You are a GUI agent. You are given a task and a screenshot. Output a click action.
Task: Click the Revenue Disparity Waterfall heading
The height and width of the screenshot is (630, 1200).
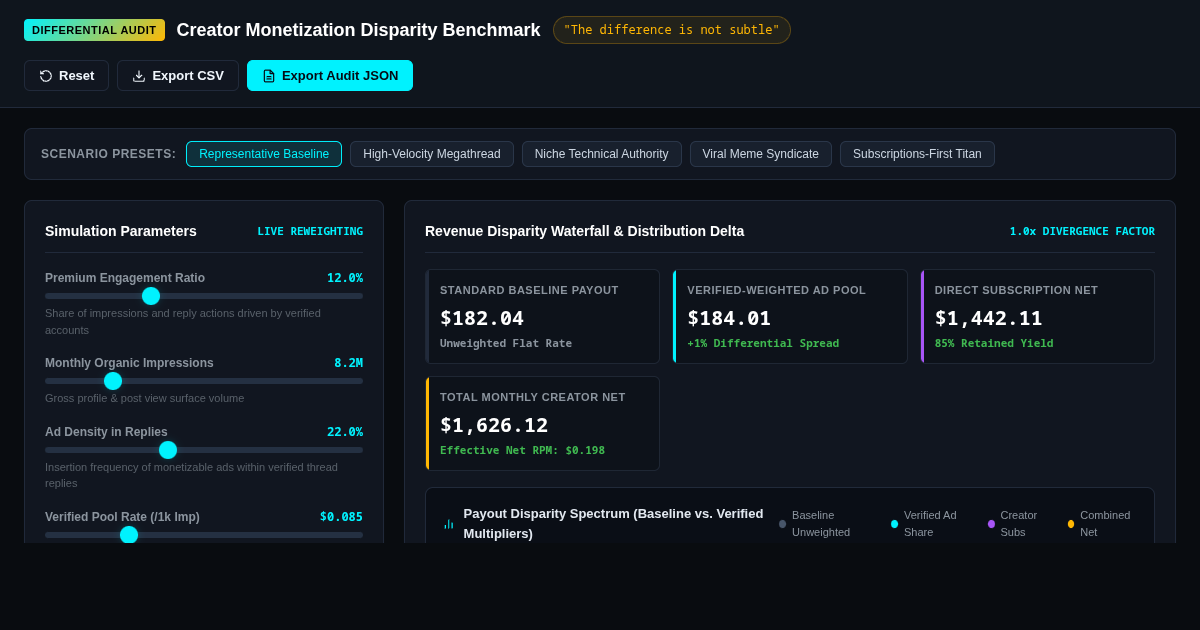584,231
